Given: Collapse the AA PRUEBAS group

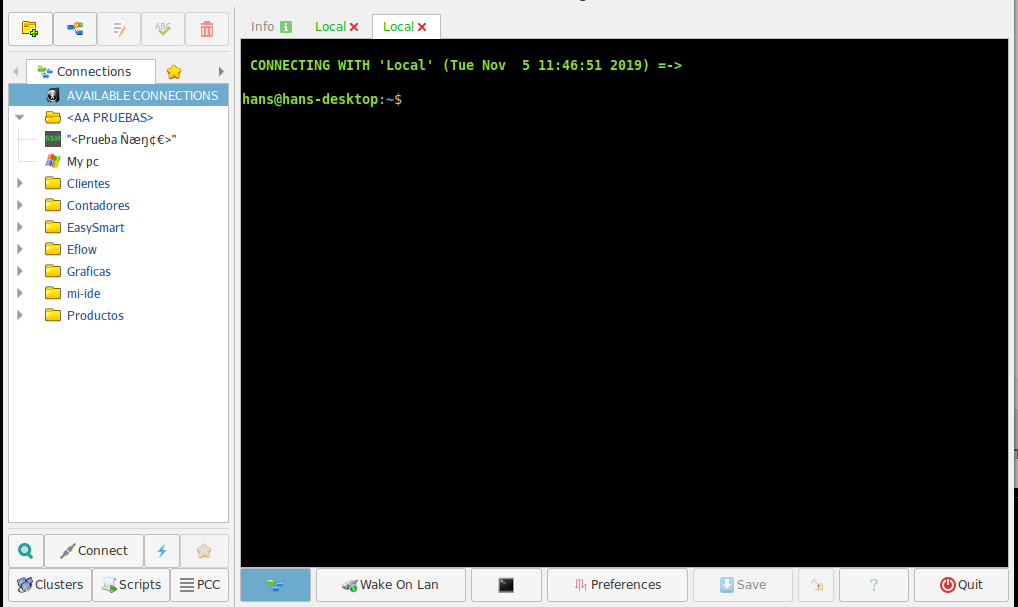Looking at the screenshot, I should (x=20, y=117).
